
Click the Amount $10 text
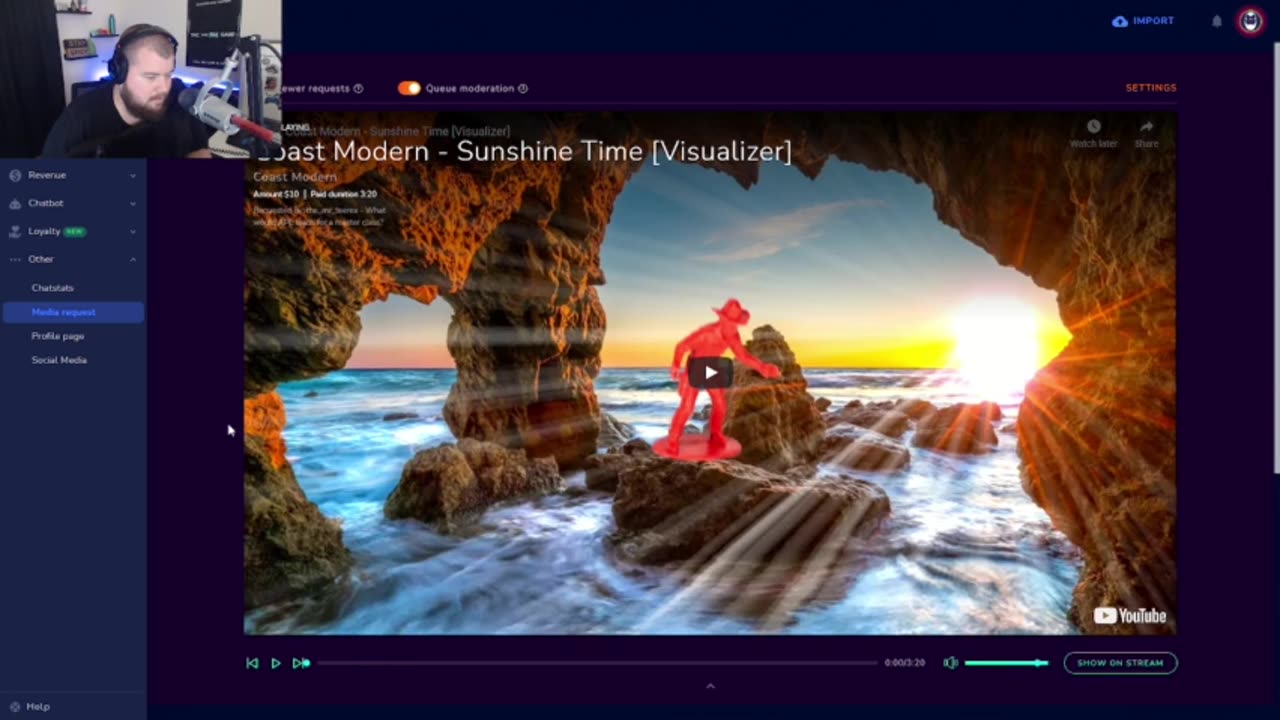point(276,194)
